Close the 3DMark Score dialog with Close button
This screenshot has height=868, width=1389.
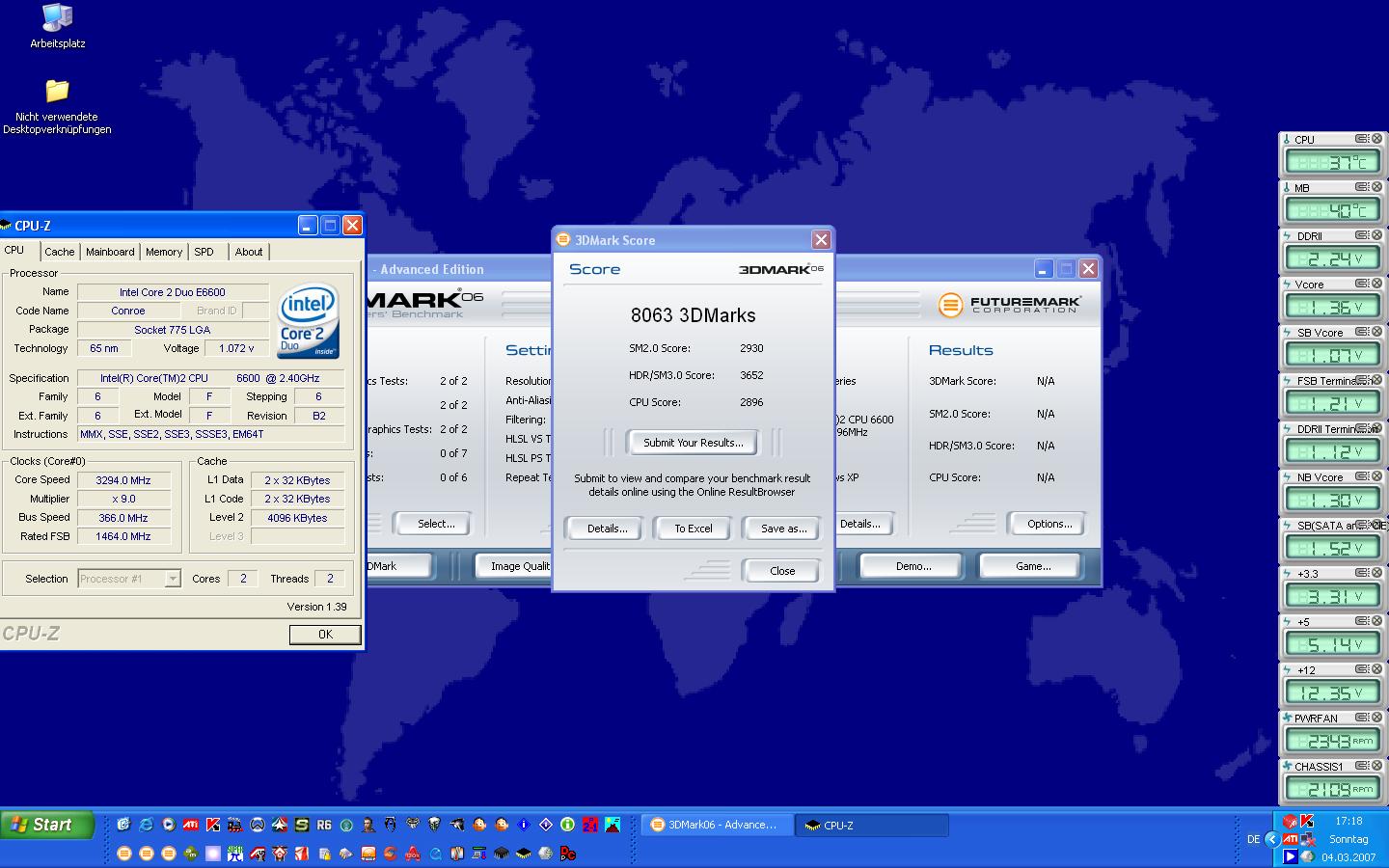coord(782,571)
